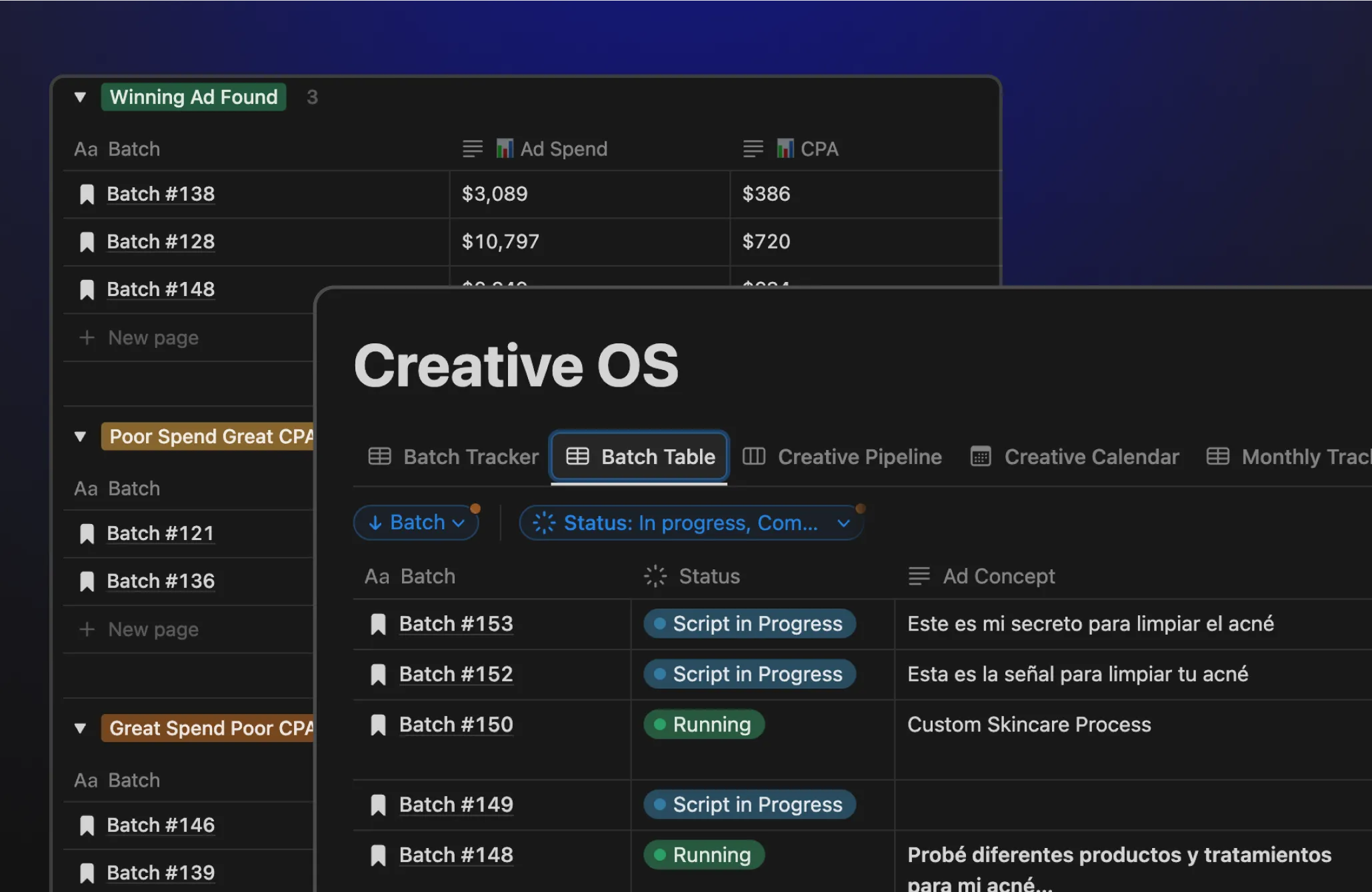The width and height of the screenshot is (1372, 892).
Task: Click the Creative Pipeline board icon
Action: pos(753,457)
